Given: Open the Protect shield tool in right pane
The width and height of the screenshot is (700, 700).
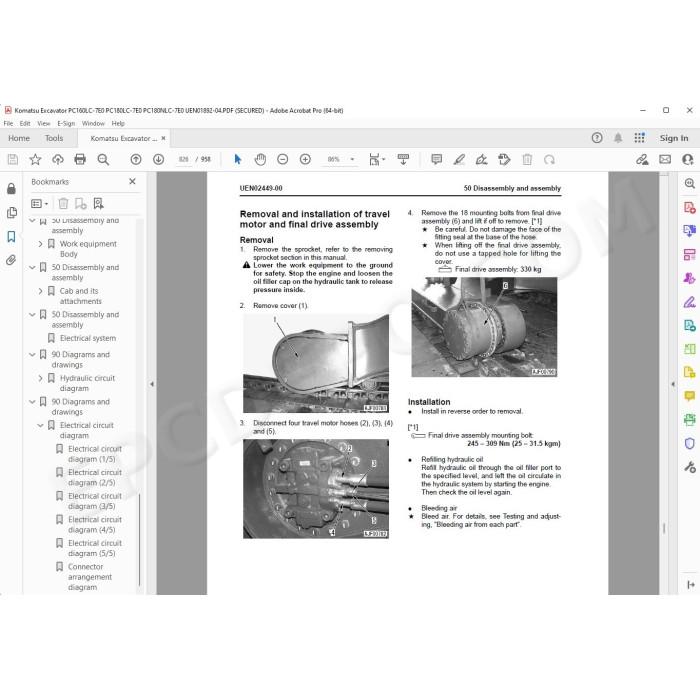Looking at the screenshot, I should tap(689, 443).
